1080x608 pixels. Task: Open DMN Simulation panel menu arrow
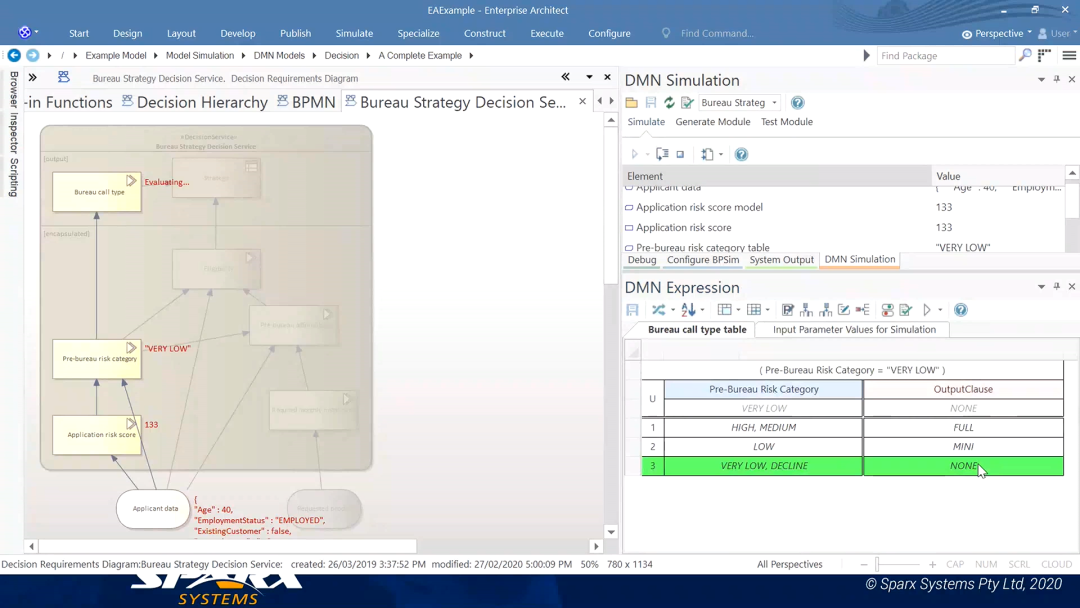pos(1041,79)
